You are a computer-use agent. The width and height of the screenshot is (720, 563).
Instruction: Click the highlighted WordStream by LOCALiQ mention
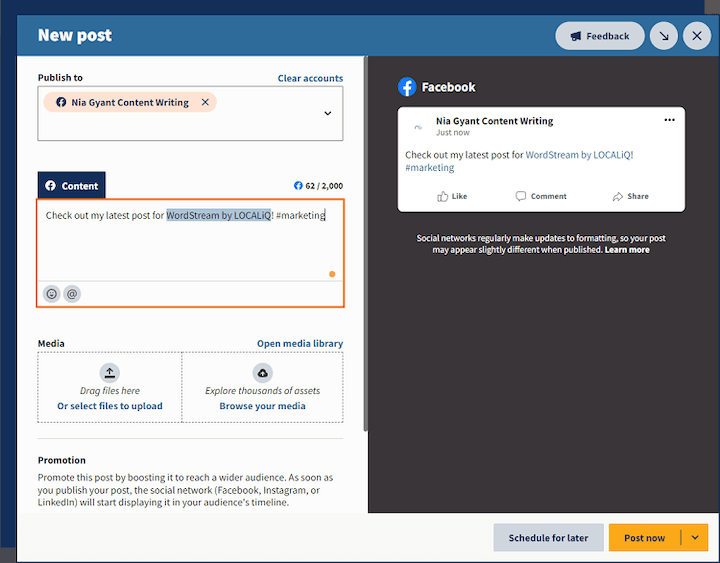(219, 215)
